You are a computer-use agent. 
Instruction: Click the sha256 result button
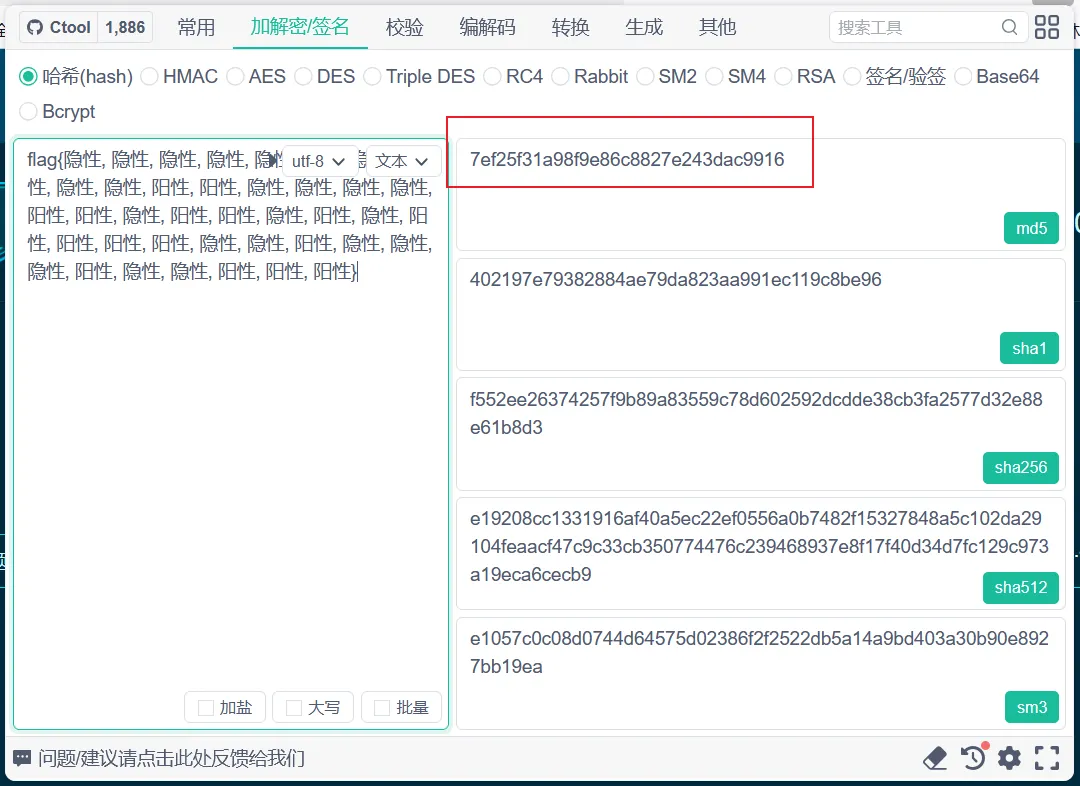pyautogui.click(x=1020, y=467)
